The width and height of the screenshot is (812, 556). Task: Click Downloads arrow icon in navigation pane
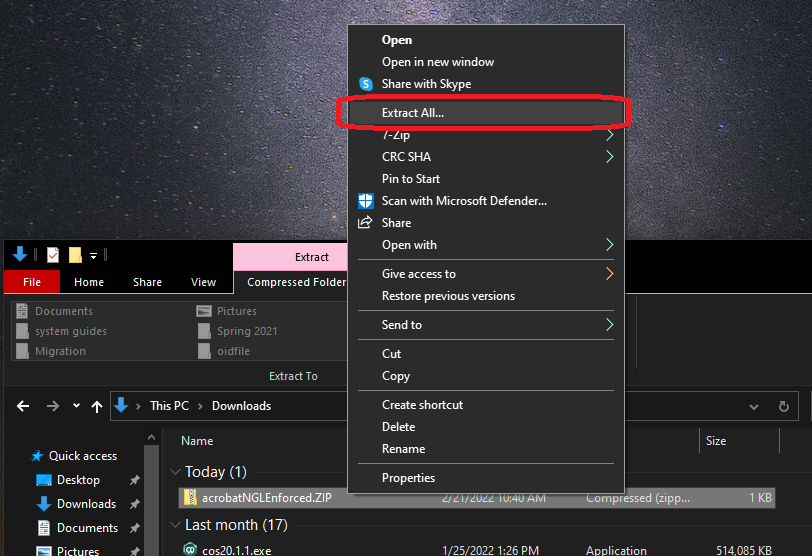(x=44, y=504)
